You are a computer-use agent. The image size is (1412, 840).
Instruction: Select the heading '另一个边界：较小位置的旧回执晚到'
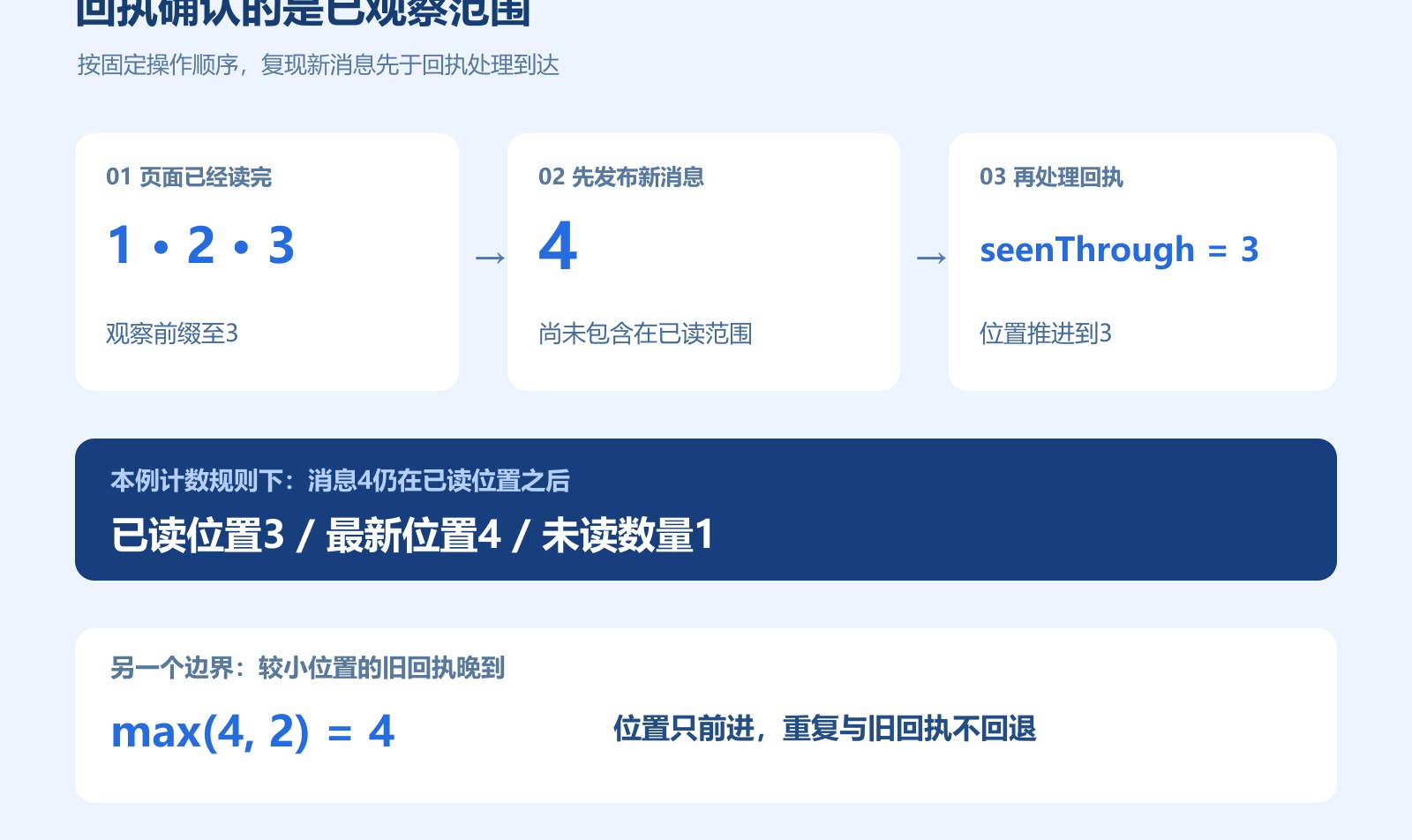[x=307, y=668]
